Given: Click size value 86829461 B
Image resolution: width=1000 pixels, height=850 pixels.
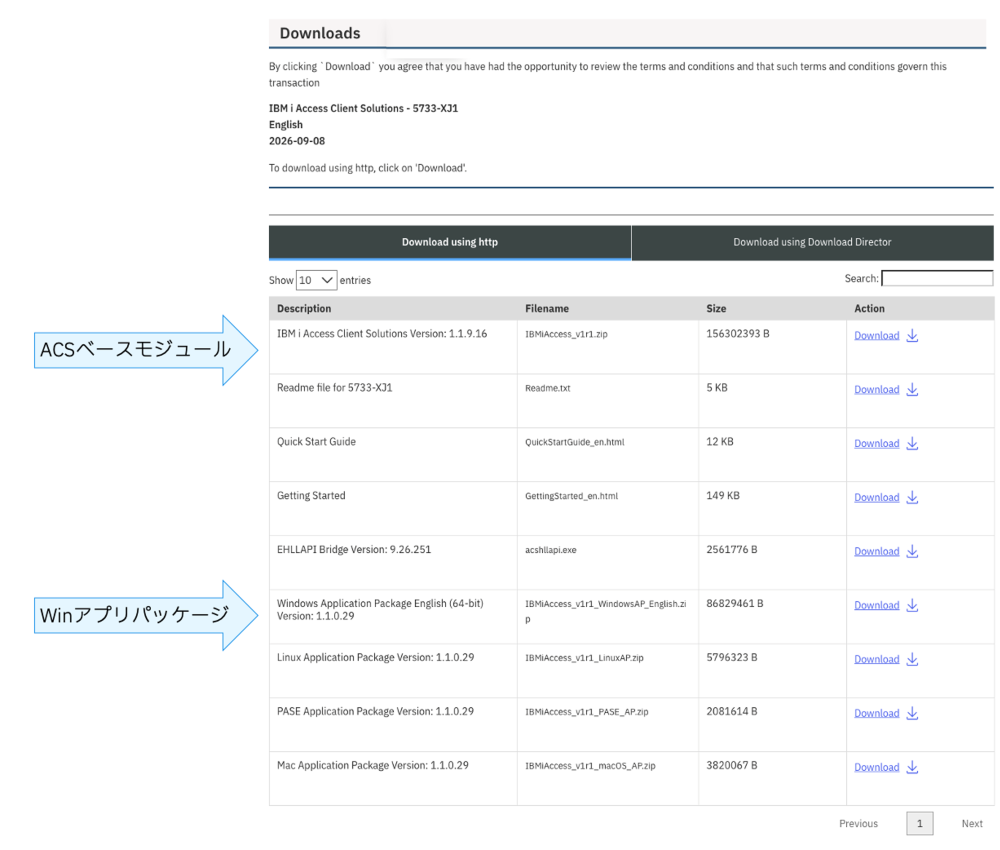Looking at the screenshot, I should click(735, 603).
